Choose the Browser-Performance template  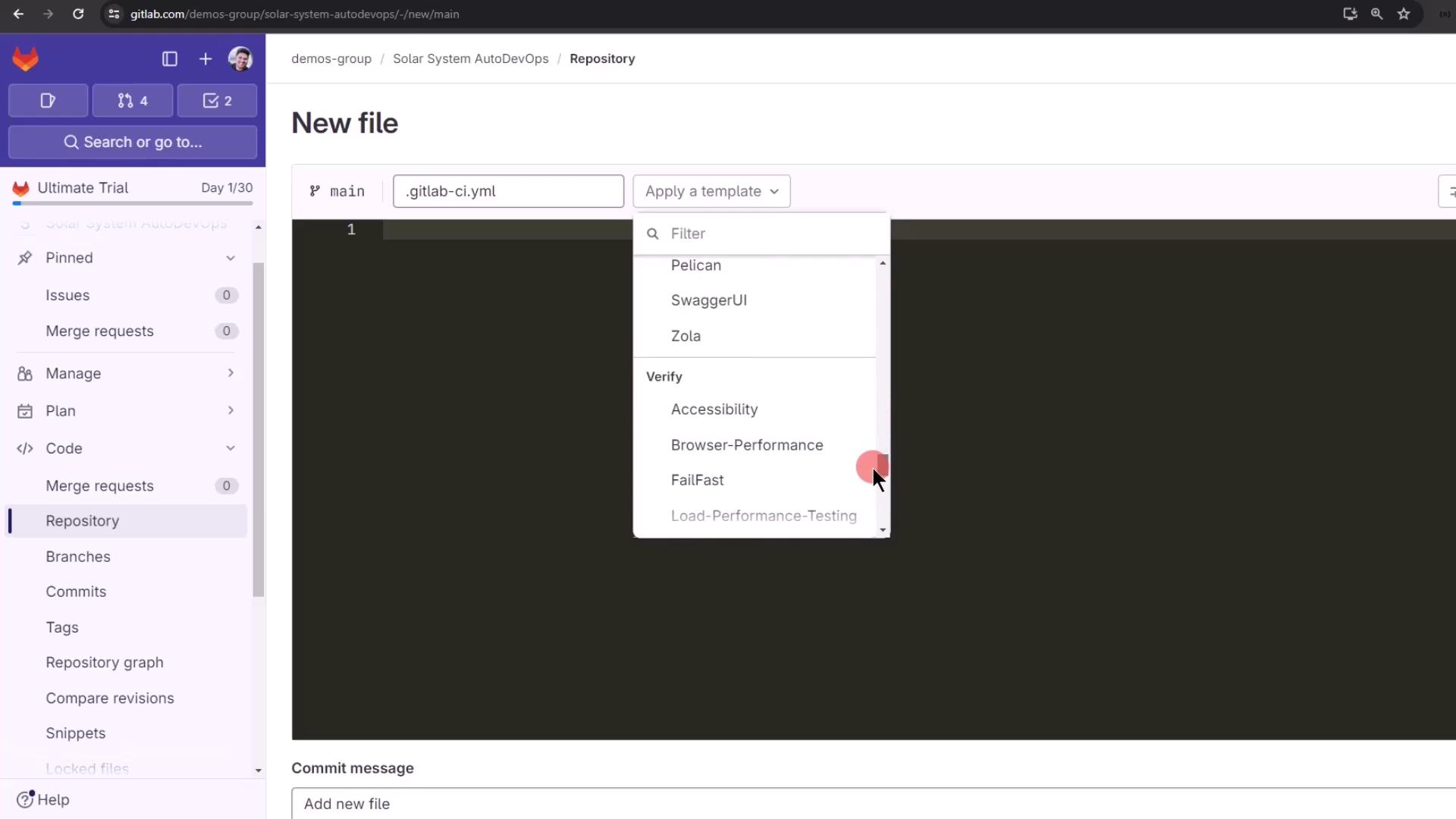[746, 445]
